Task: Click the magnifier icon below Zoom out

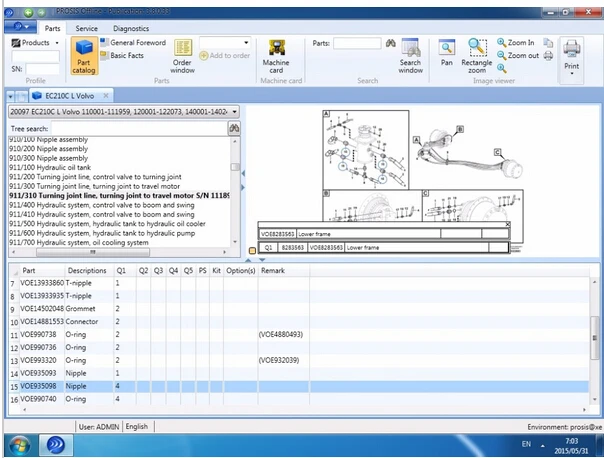Action: click(x=502, y=68)
